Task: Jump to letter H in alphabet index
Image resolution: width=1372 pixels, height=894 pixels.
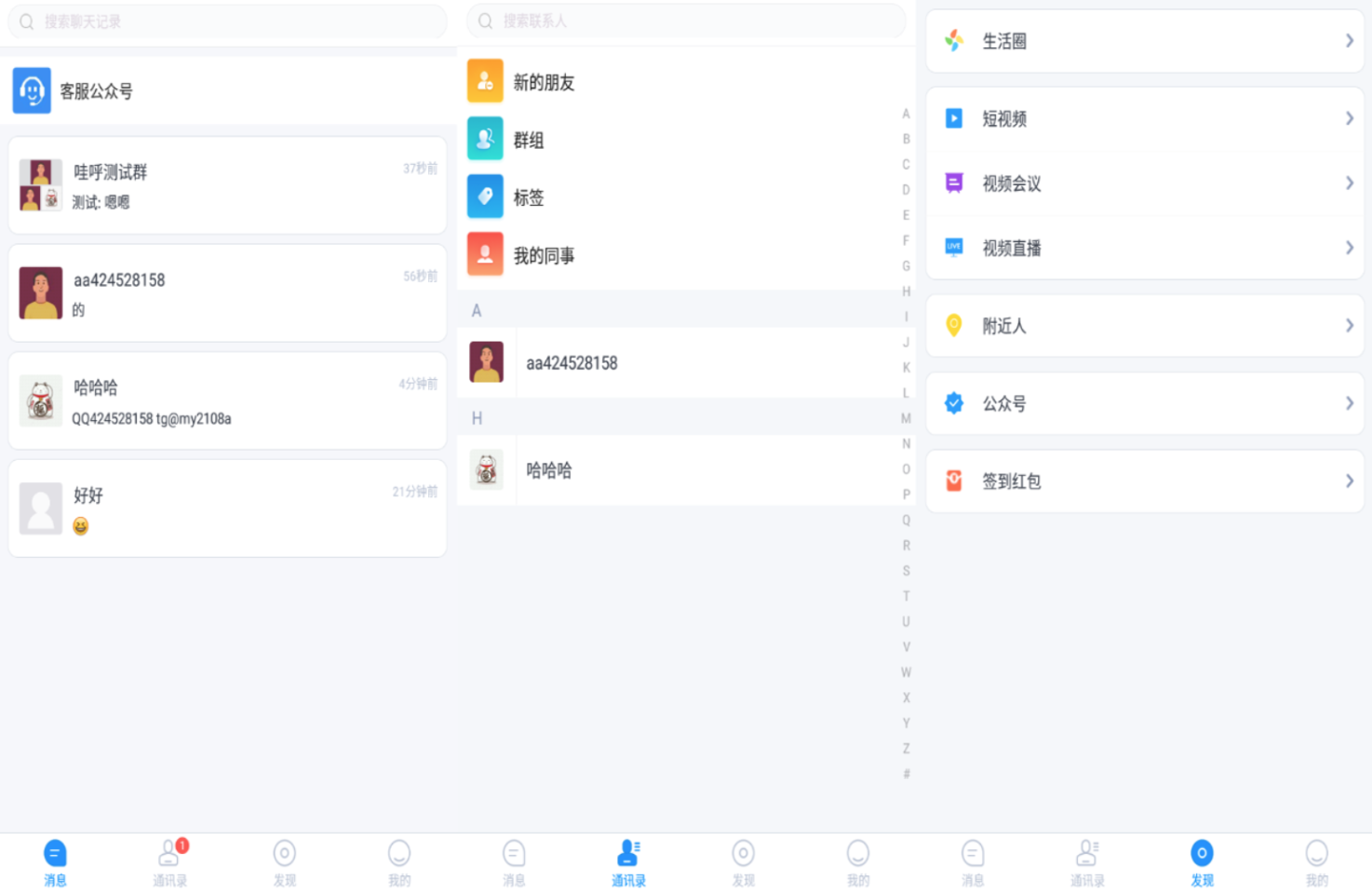Action: [x=906, y=291]
